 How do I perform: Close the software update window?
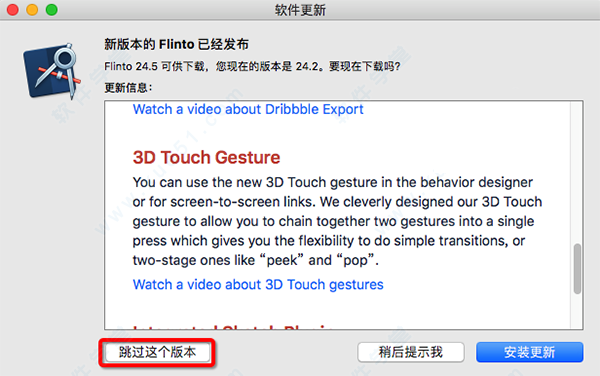pos(13,10)
